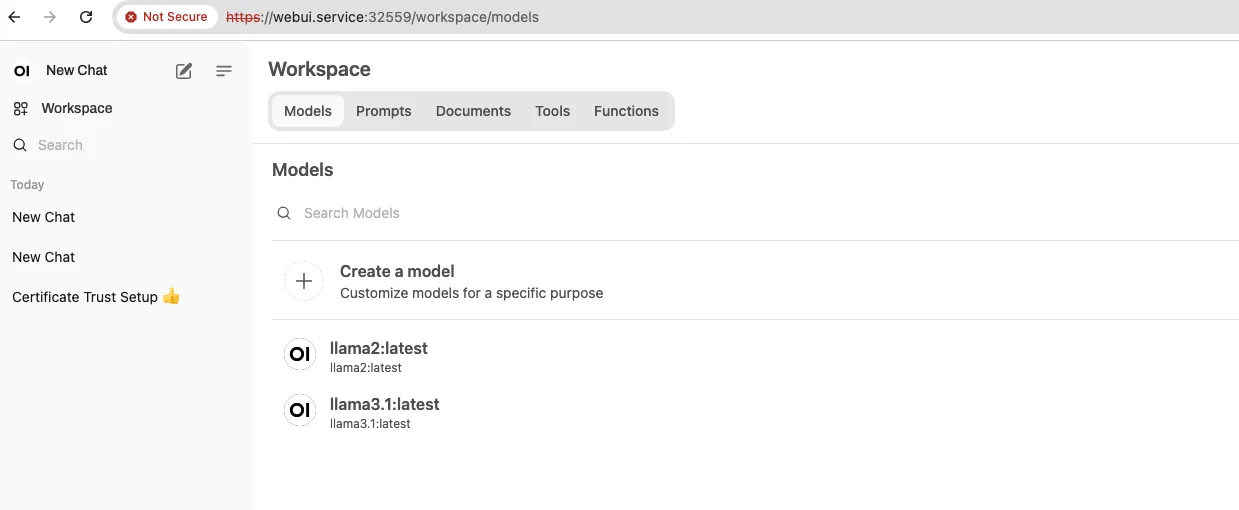The image size is (1239, 510).
Task: Click the Workspace grid icon in sidebar
Action: 21,108
